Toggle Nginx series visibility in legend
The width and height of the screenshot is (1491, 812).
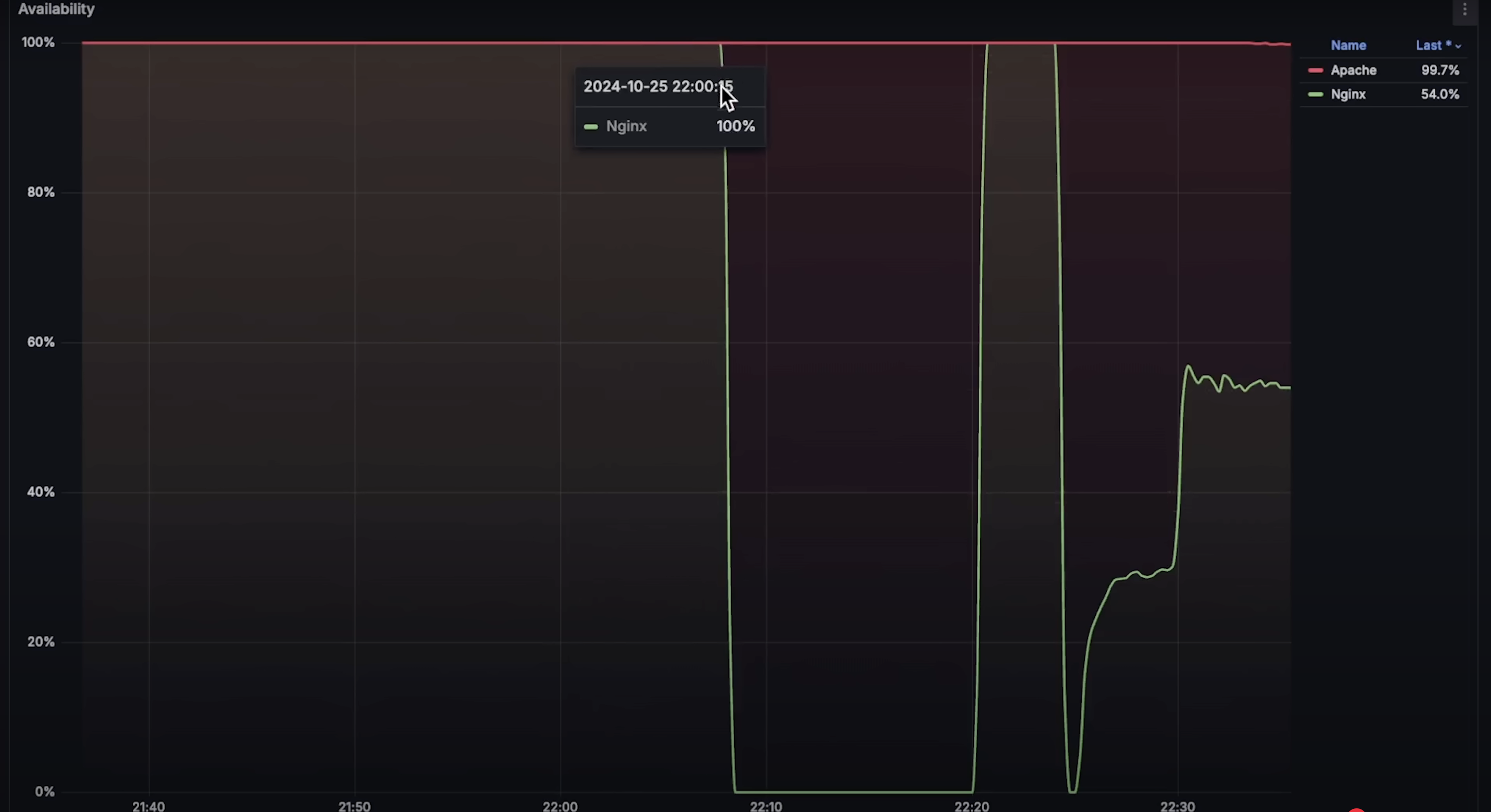pyautogui.click(x=1348, y=94)
